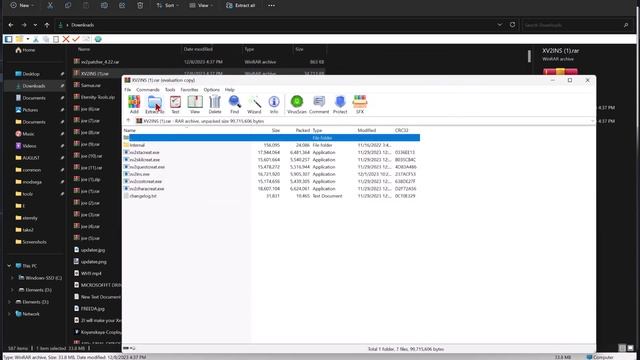Open the File menu in WinRAR
640x360 pixels.
tap(128, 89)
